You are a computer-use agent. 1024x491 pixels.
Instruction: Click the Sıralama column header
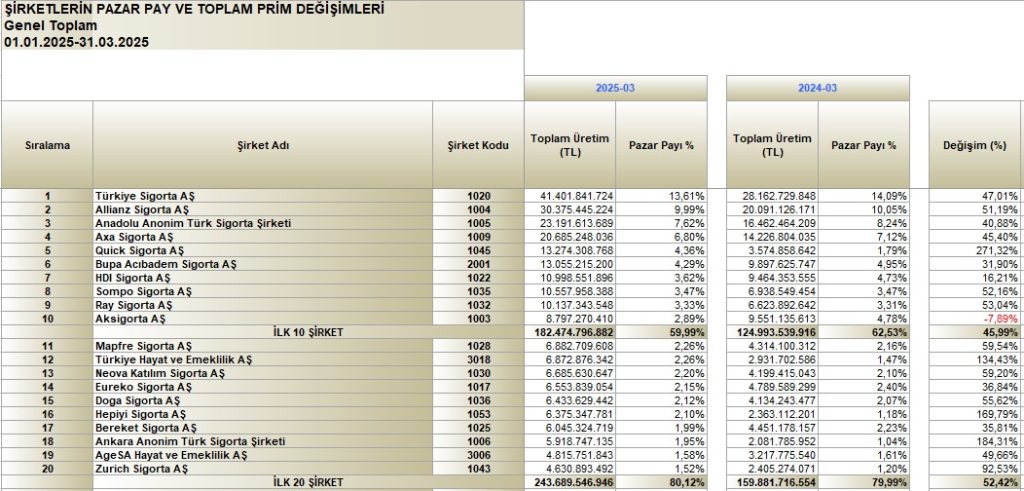47,145
